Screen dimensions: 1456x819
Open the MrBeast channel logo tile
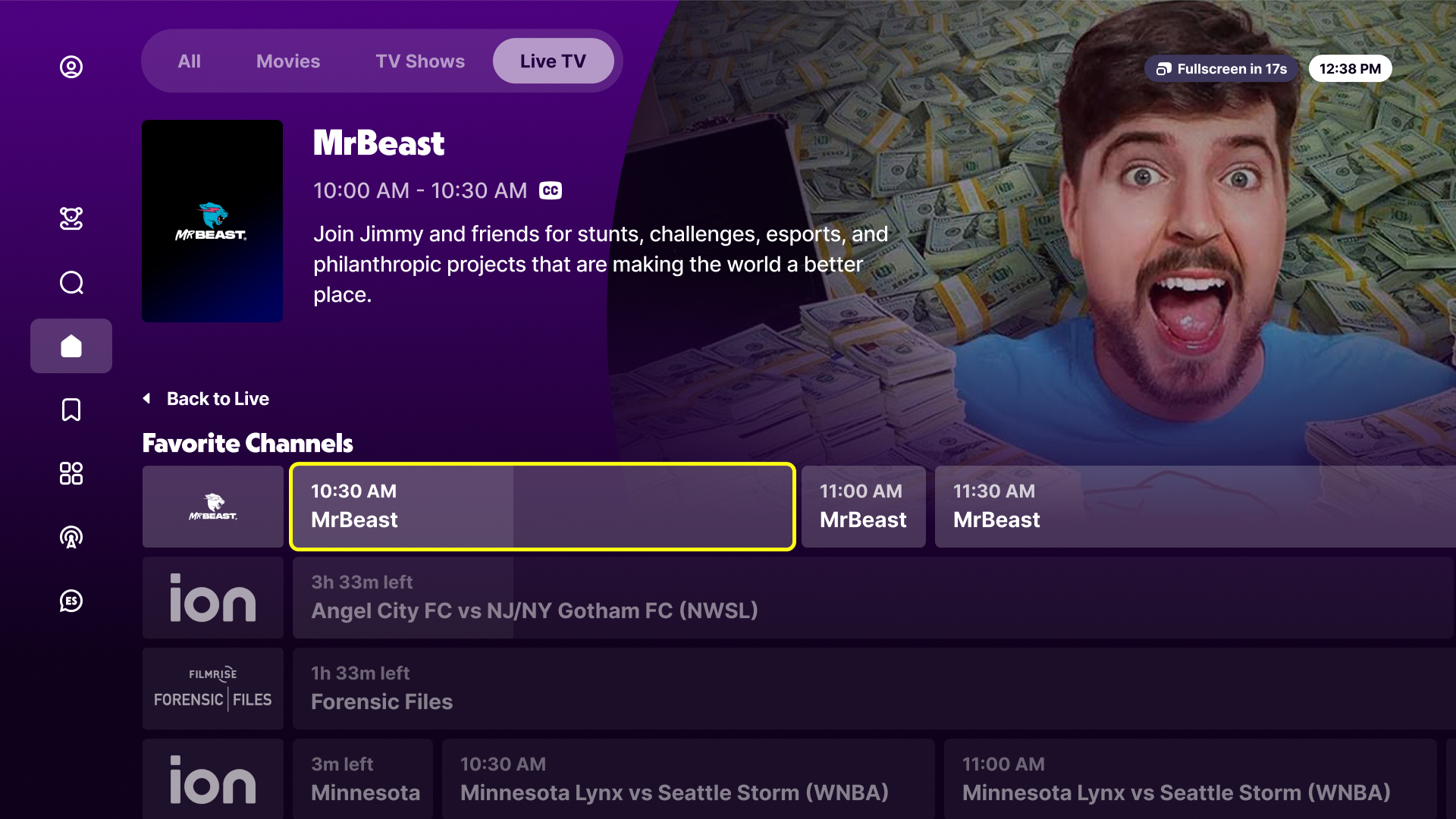tap(213, 507)
